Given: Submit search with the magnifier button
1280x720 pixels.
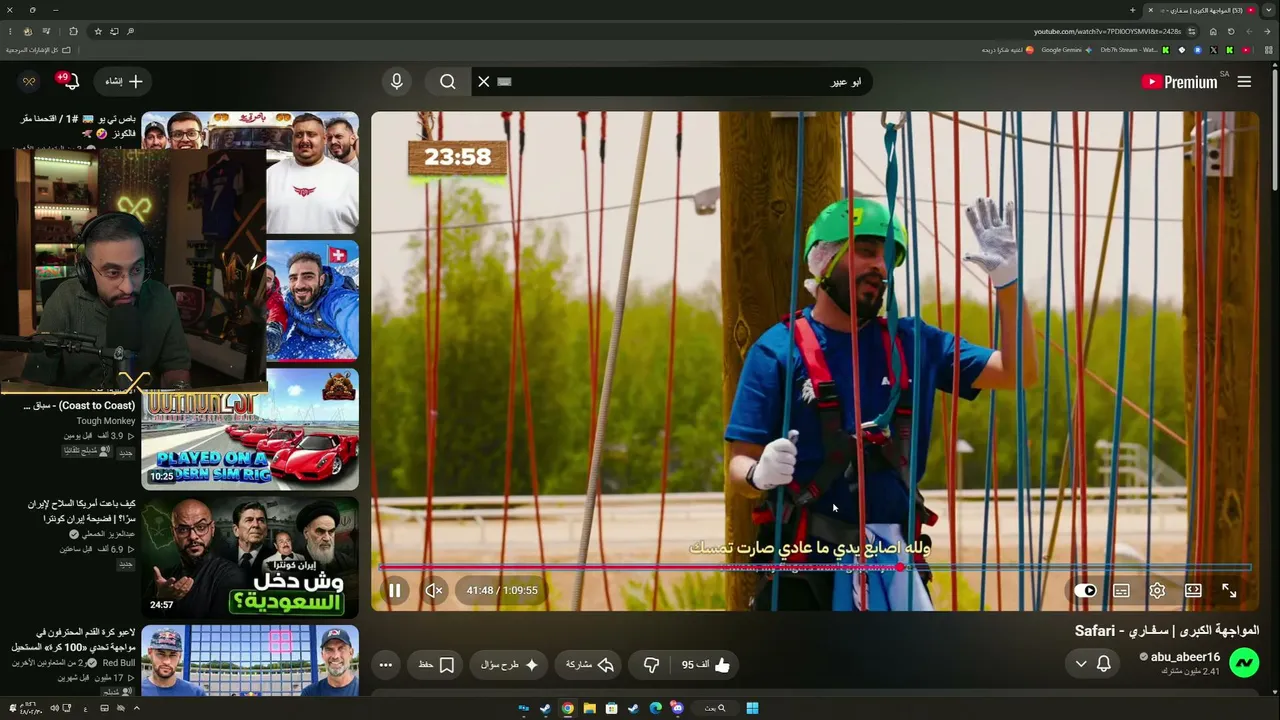Looking at the screenshot, I should [448, 82].
